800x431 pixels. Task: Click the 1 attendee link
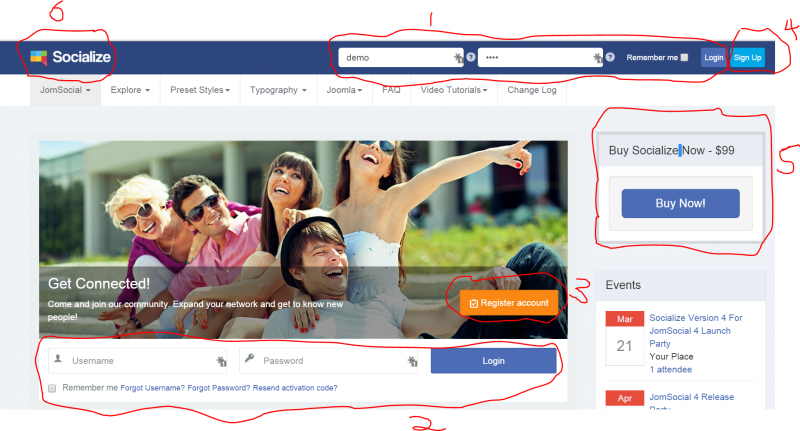pos(670,370)
